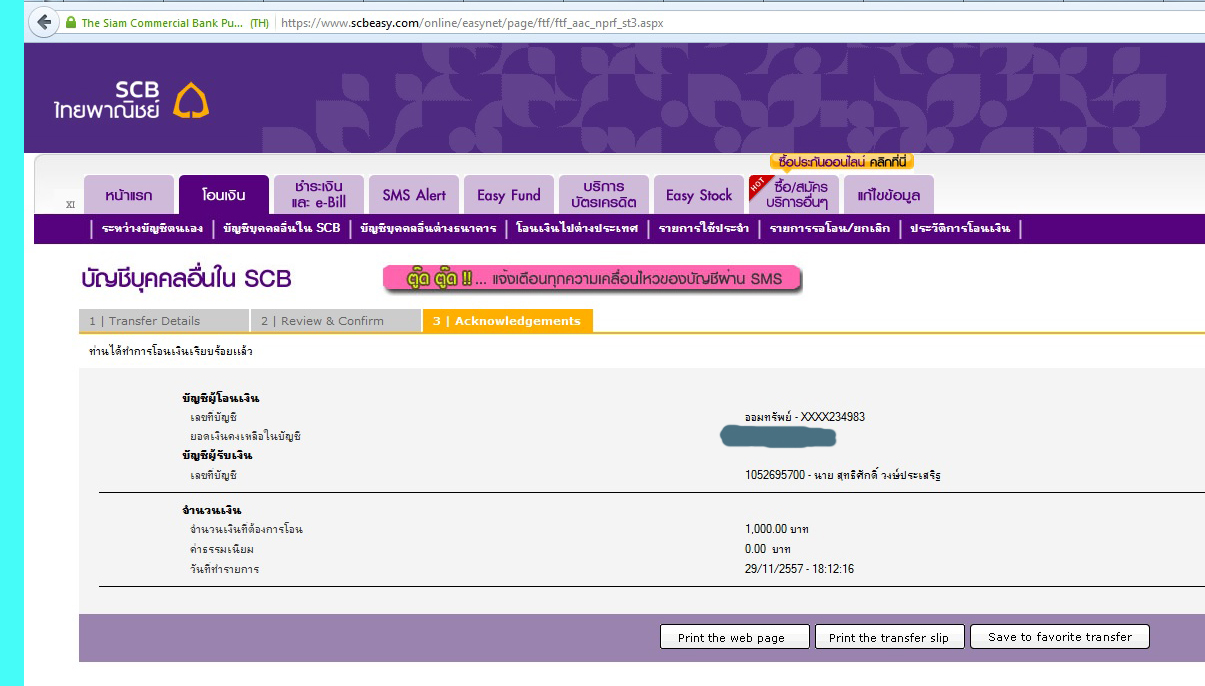This screenshot has height=686, width=1205.
Task: Click the จำนวนเงินที่ต้องการโอน label
Action: (246, 529)
